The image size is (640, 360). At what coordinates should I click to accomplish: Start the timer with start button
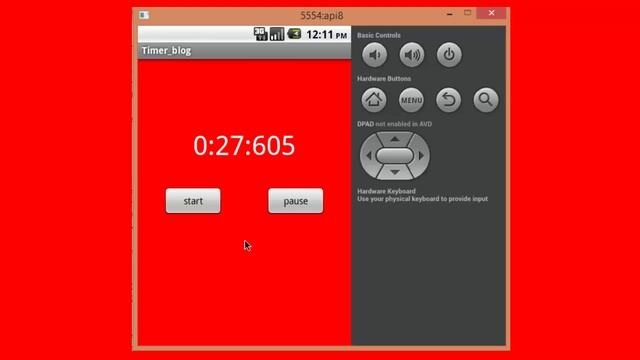pyautogui.click(x=193, y=201)
